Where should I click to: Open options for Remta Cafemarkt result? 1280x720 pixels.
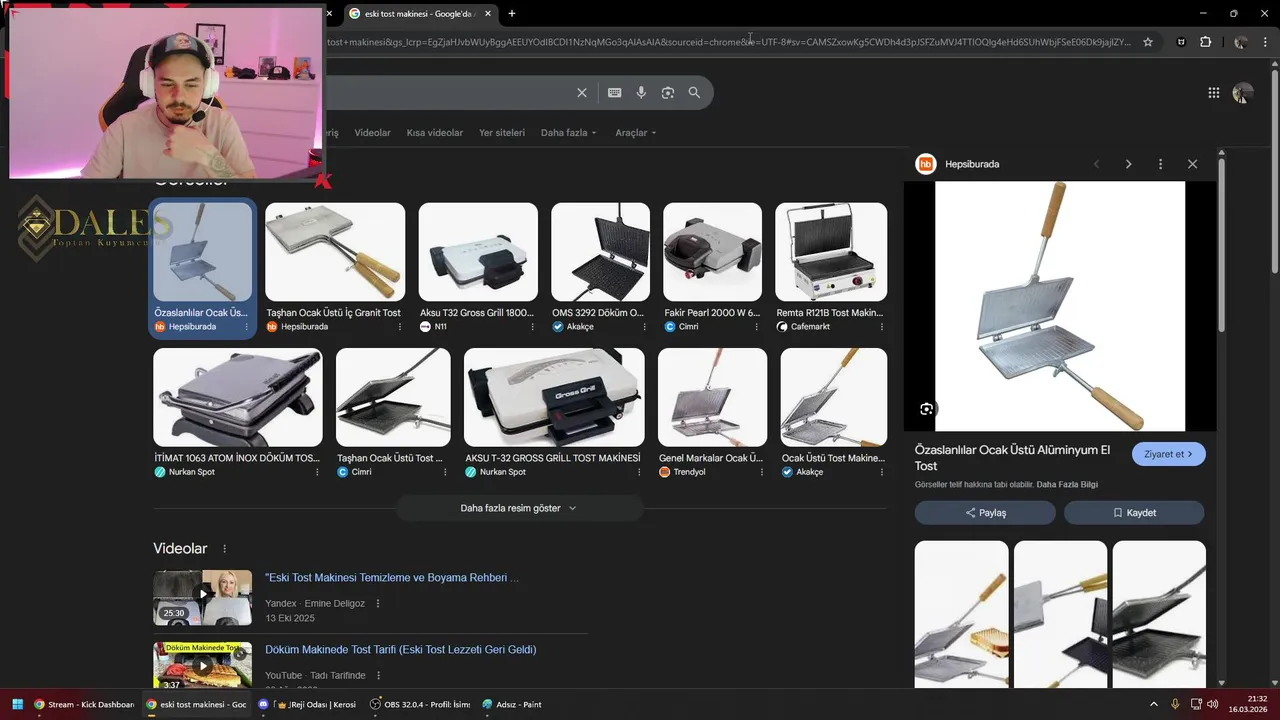tap(881, 327)
